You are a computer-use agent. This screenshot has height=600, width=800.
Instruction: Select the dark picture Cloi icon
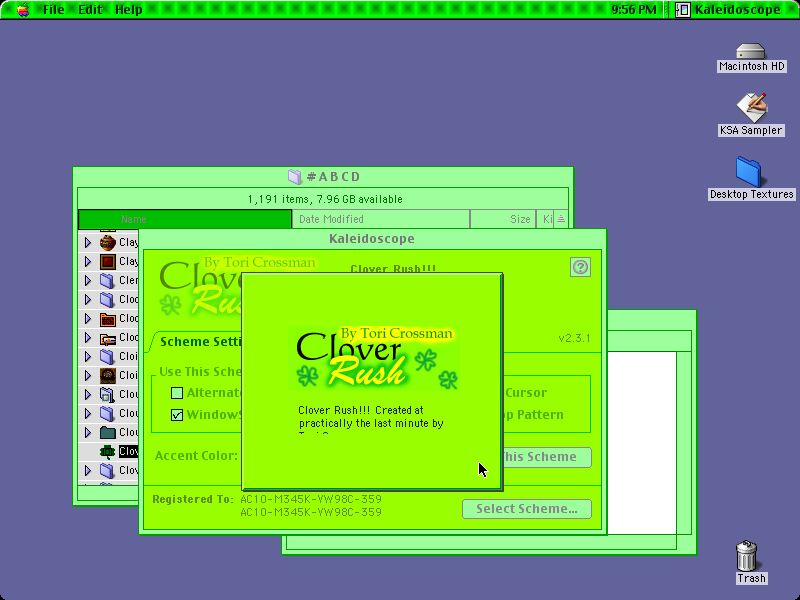[108, 376]
